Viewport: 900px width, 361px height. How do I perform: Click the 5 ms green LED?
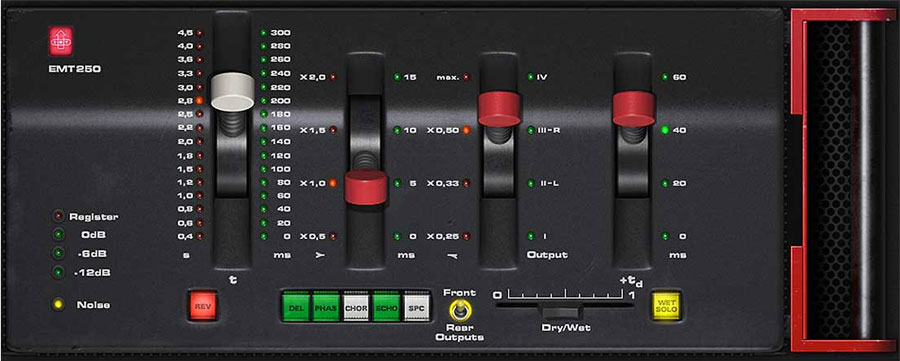pos(397,184)
